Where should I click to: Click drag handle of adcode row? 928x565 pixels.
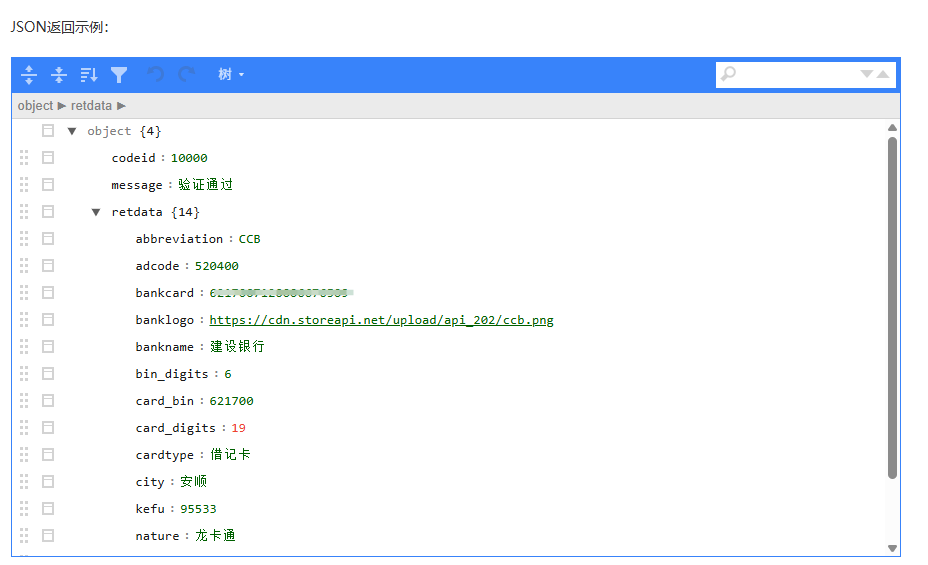click(24, 266)
